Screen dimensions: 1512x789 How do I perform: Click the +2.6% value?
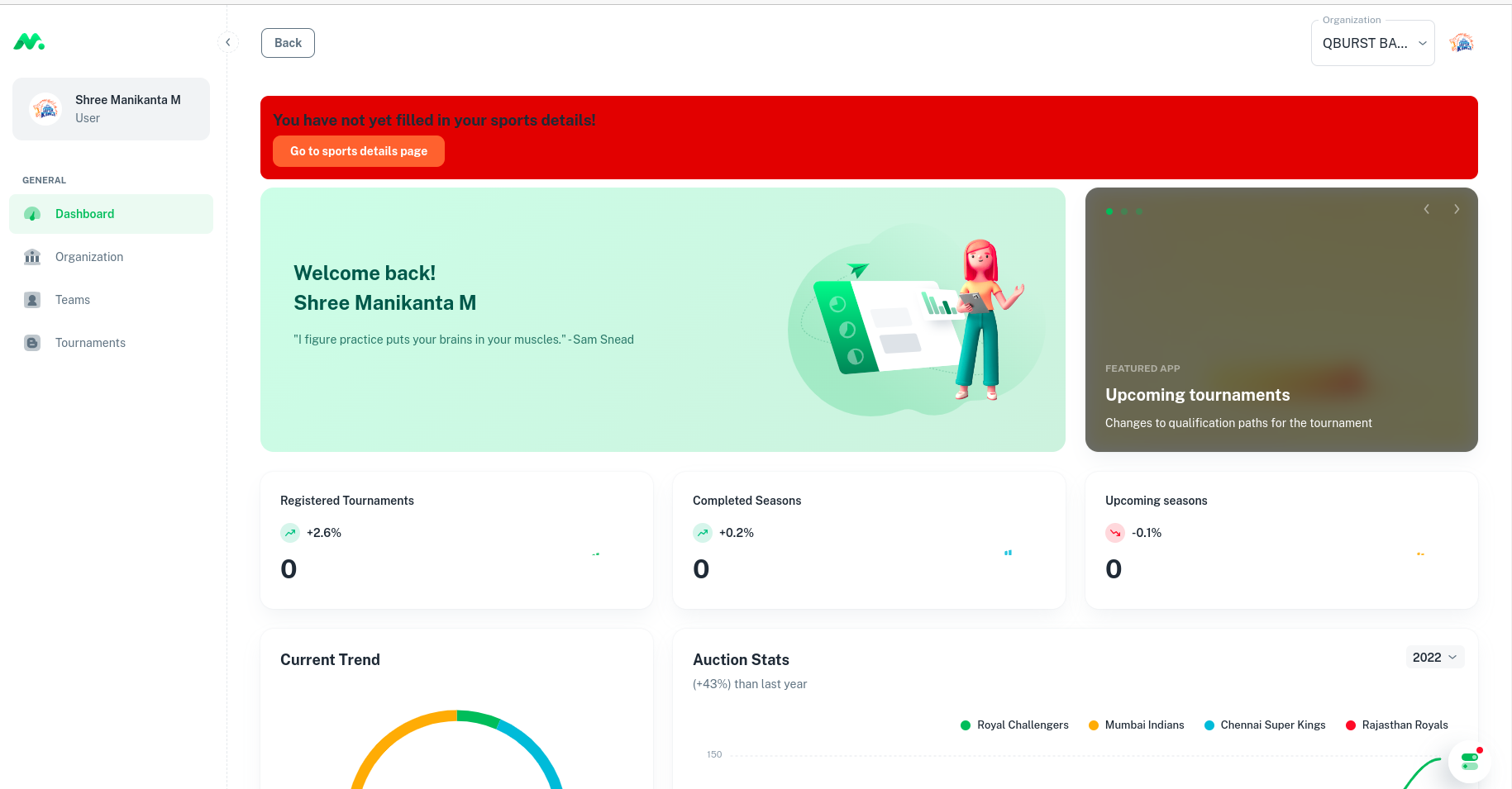(x=324, y=533)
